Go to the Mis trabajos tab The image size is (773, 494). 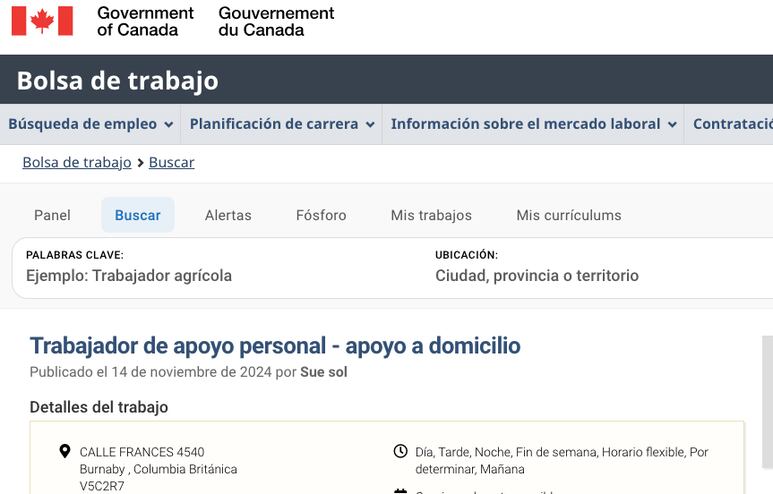tap(431, 215)
